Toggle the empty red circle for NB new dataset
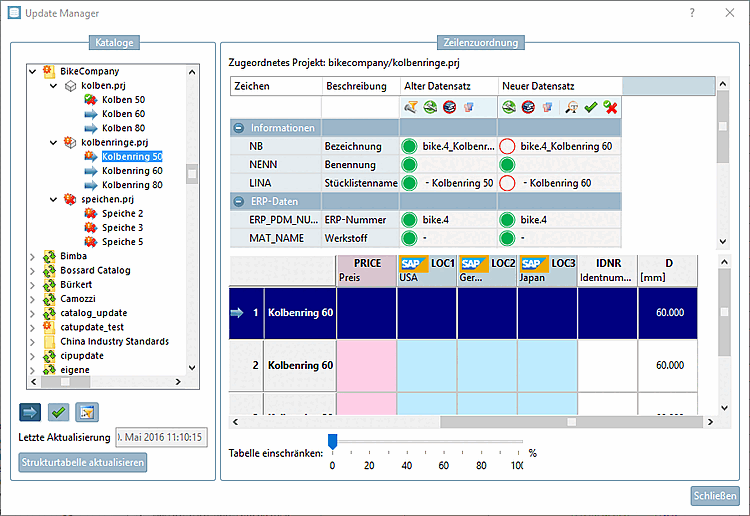 pyautogui.click(x=508, y=146)
